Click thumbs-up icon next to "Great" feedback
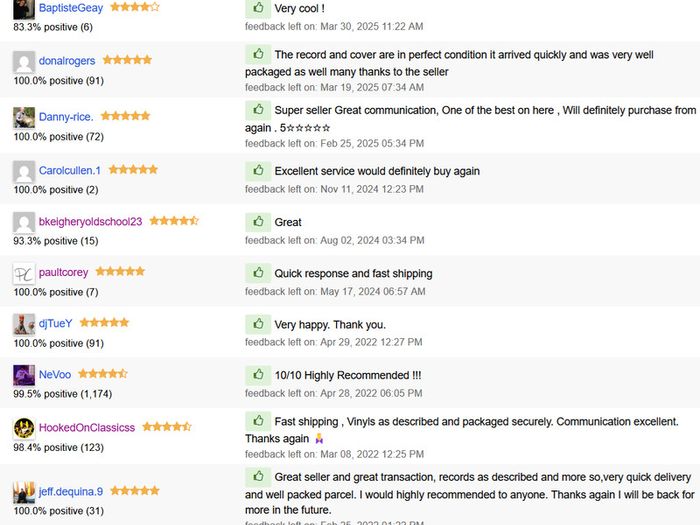 pyautogui.click(x=258, y=222)
